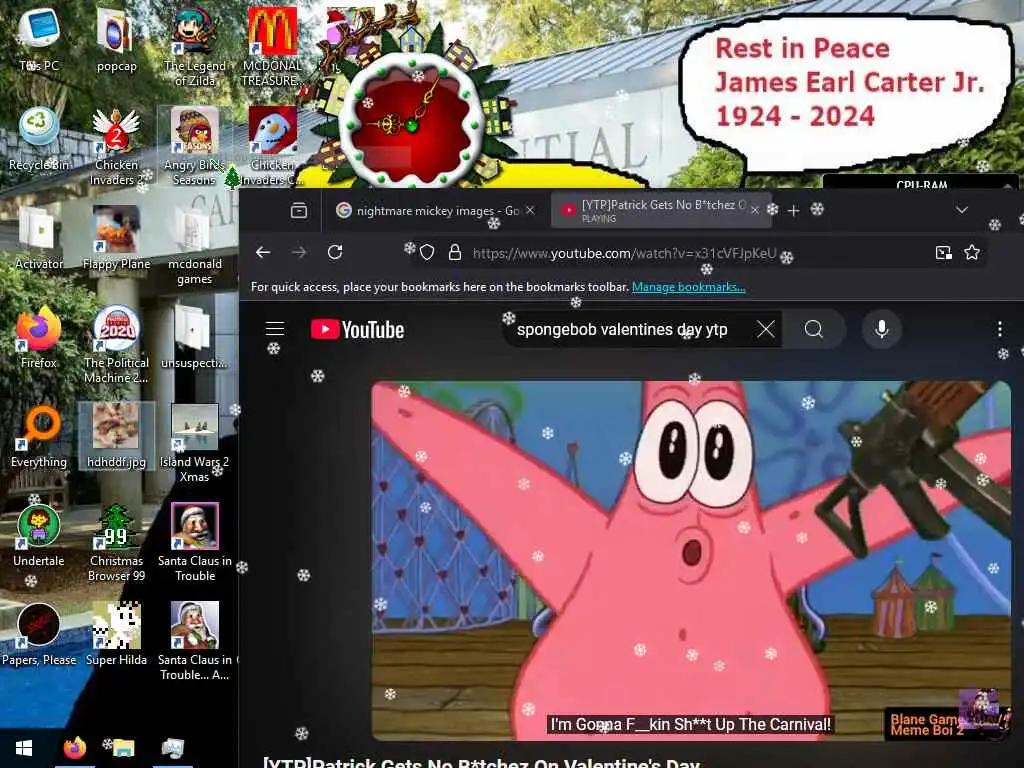Launch Chicken Invaders 2 shortcut
The height and width of the screenshot is (768, 1024).
116,146
